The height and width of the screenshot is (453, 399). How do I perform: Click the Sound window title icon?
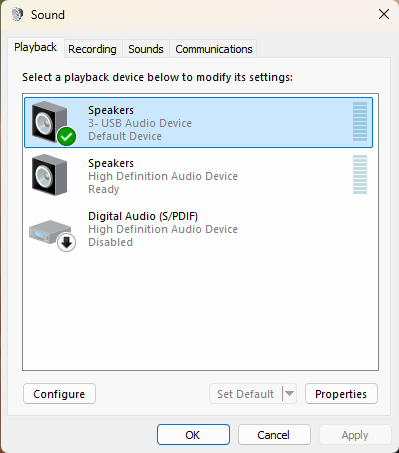click(x=17, y=14)
